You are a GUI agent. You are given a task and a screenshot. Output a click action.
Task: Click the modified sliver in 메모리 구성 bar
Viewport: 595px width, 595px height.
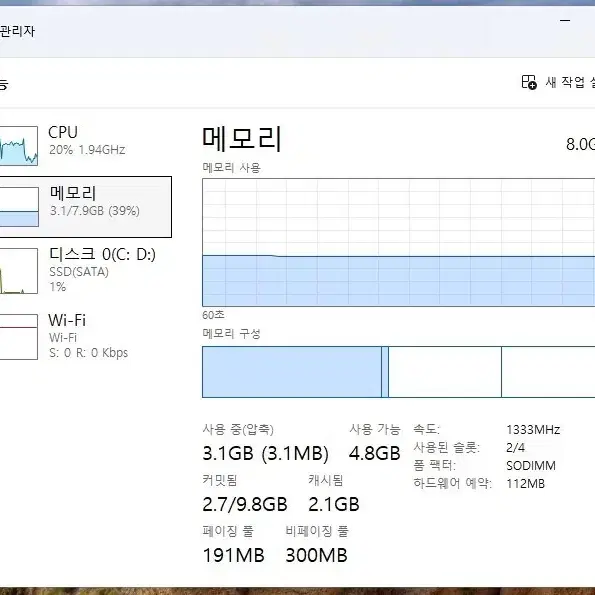tap(385, 372)
